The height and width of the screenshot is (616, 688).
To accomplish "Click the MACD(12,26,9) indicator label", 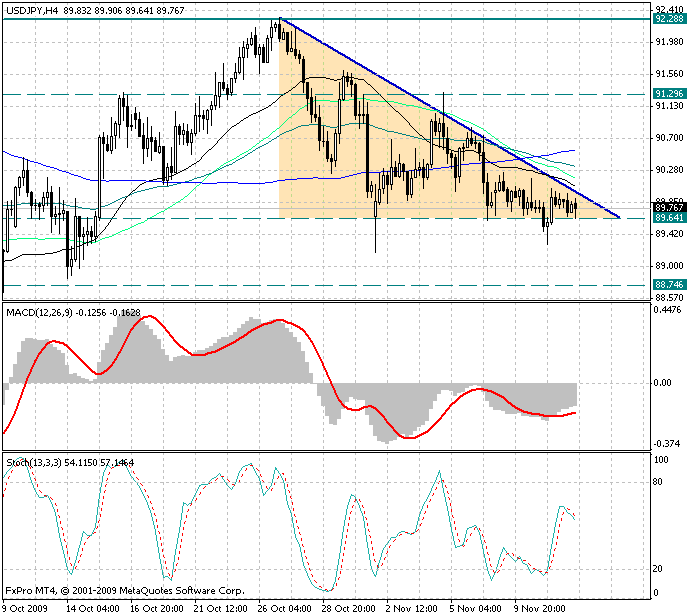I will coord(39,312).
